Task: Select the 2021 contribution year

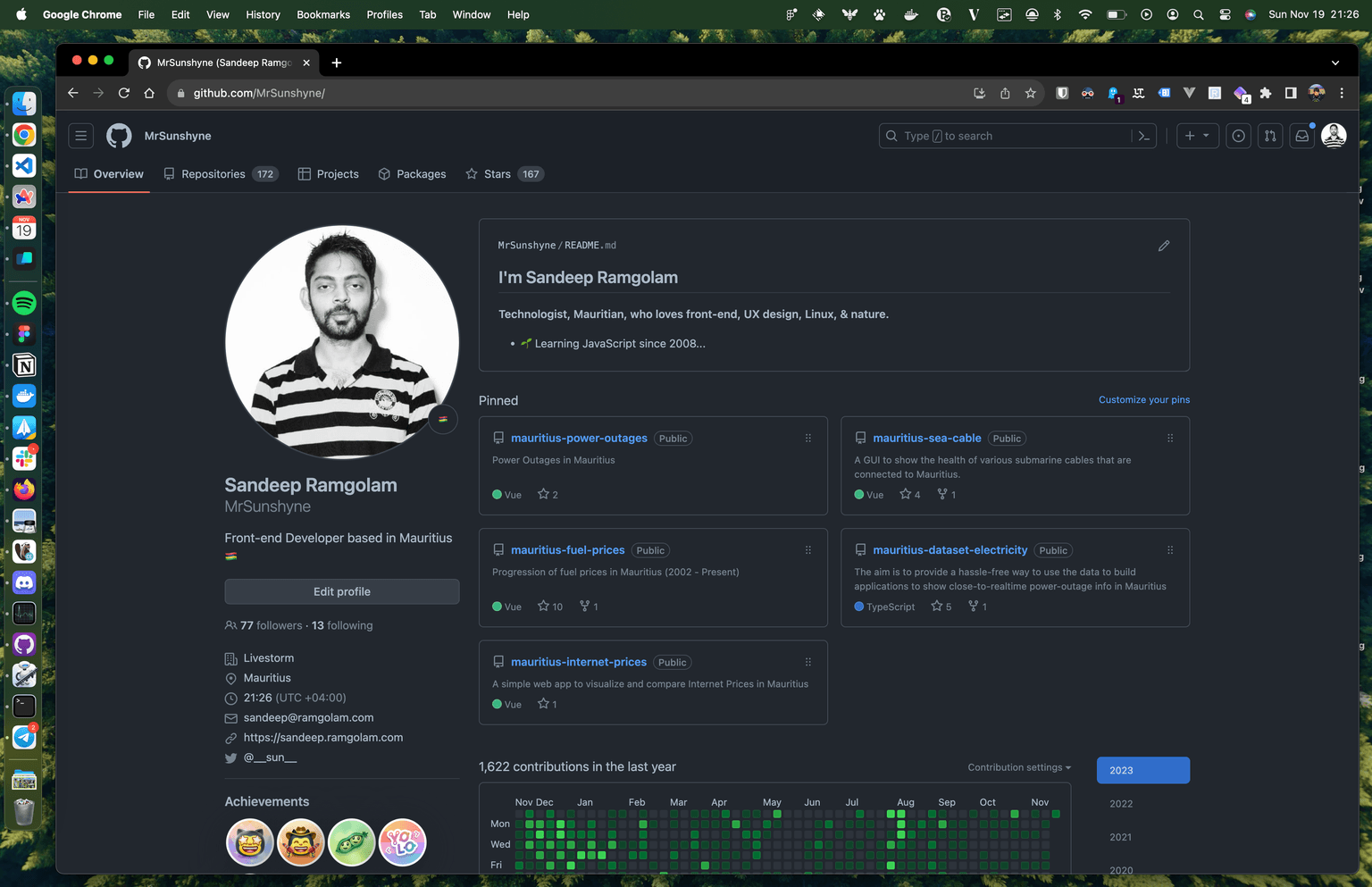Action: [x=1121, y=837]
